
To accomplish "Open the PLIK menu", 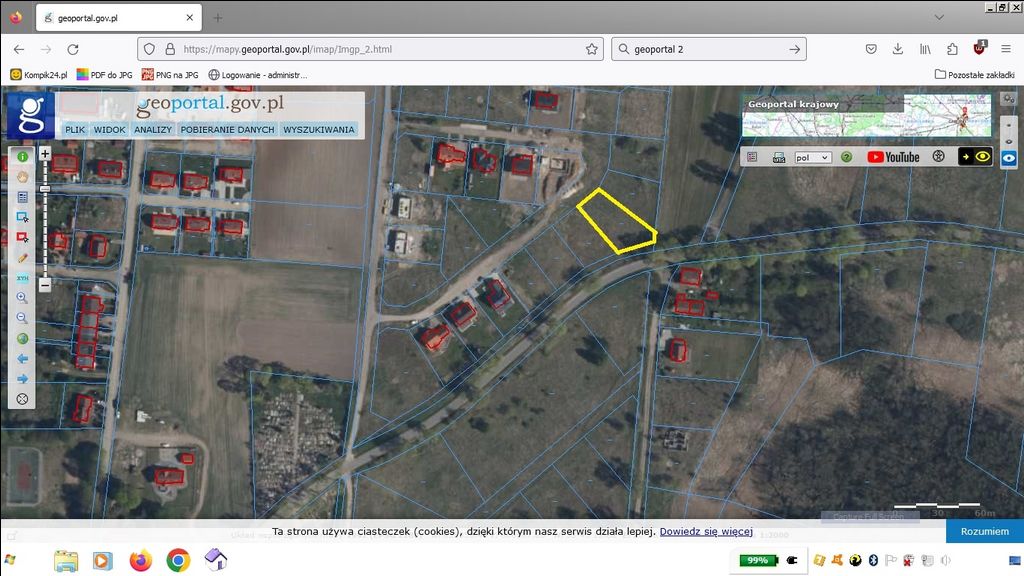I will pyautogui.click(x=75, y=129).
